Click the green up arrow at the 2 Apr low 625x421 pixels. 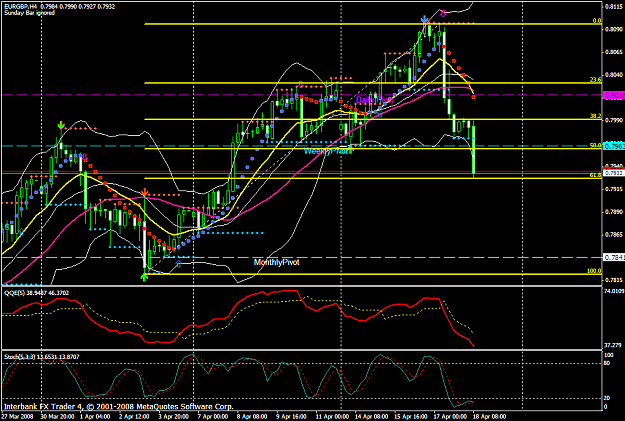(144, 277)
